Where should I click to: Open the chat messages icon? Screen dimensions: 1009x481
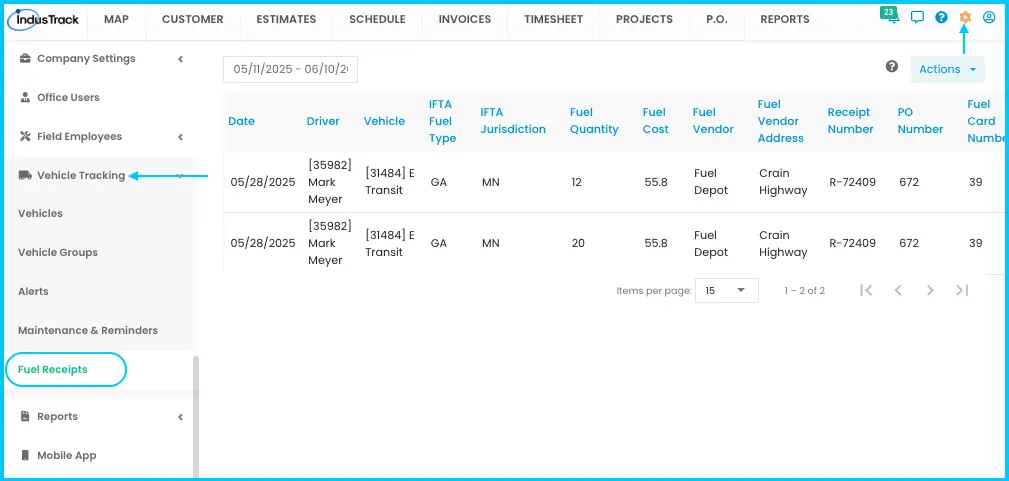pyautogui.click(x=918, y=17)
